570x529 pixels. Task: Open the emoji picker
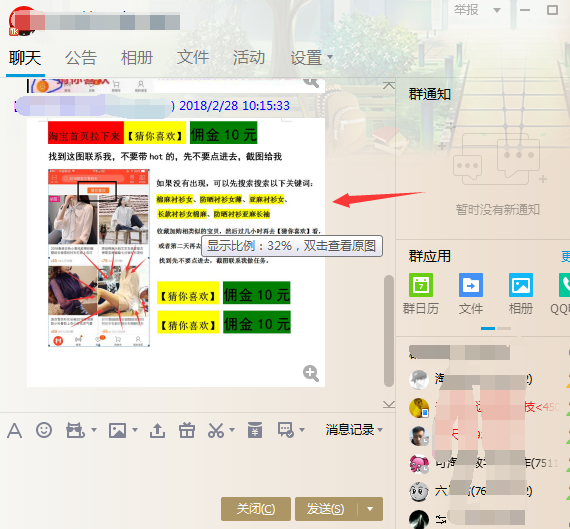44,430
